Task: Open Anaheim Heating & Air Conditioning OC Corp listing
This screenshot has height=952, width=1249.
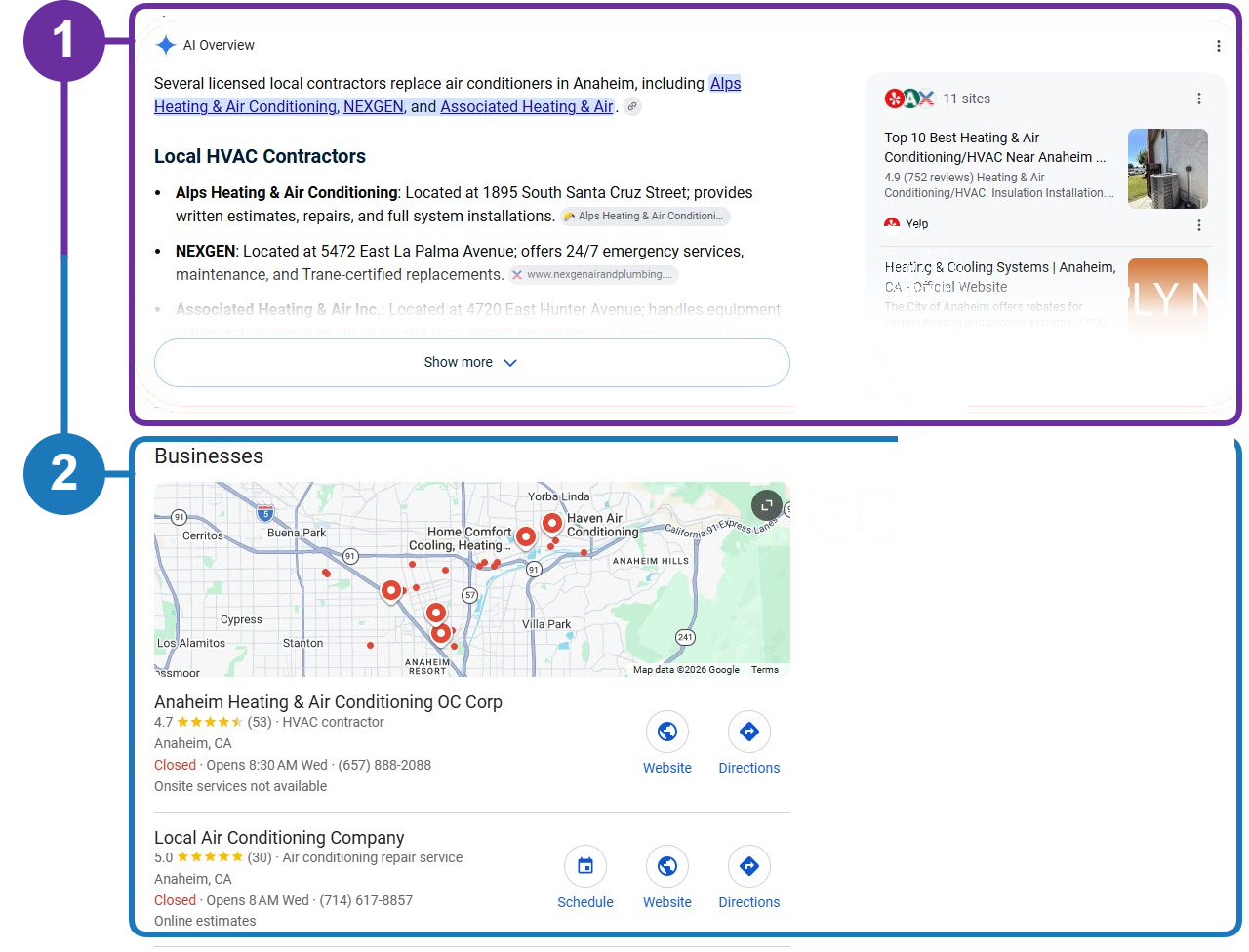Action: pos(328,702)
